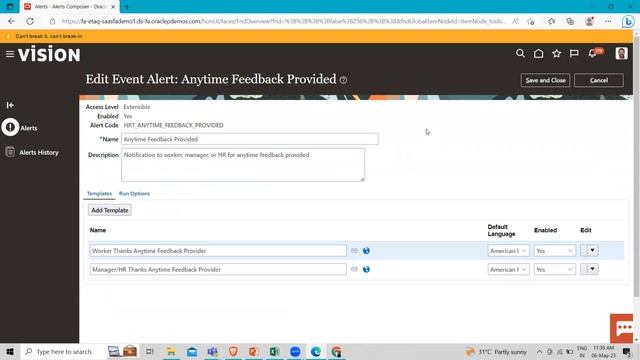640x360 pixels.
Task: Open Excel from the taskbar
Action: click(x=274, y=351)
